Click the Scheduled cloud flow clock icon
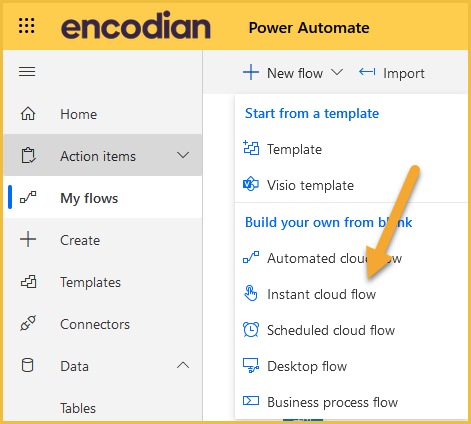Screen dimensions: 471x424 pyautogui.click(x=251, y=330)
